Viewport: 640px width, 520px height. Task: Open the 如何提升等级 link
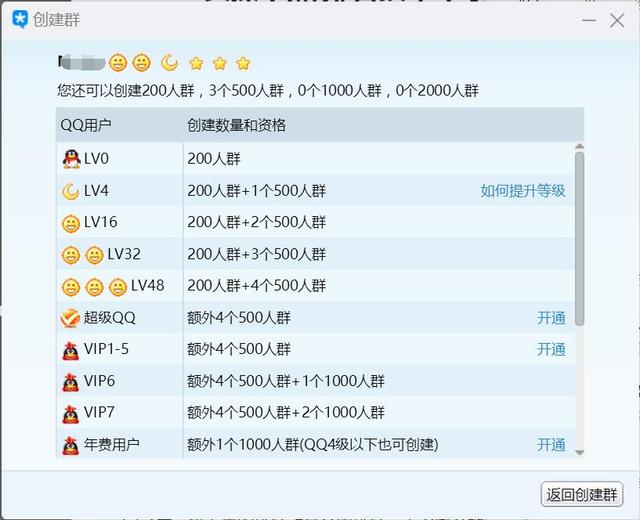tap(523, 191)
